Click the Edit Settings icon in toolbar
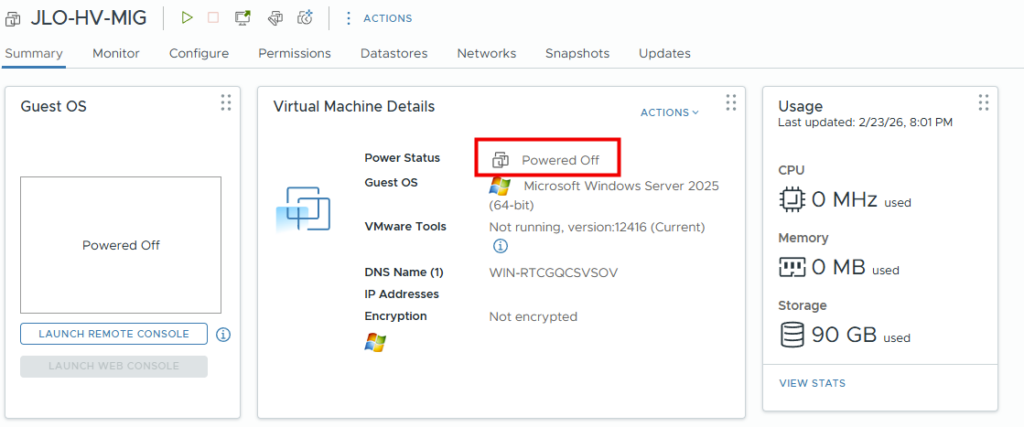The height and width of the screenshot is (427, 1024). [x=275, y=18]
